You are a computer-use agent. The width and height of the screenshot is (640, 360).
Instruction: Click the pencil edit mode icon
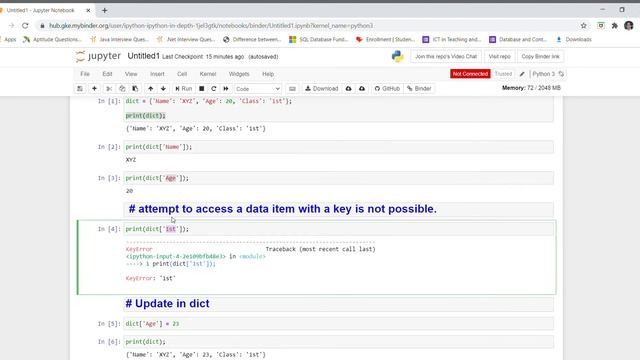[522, 74]
